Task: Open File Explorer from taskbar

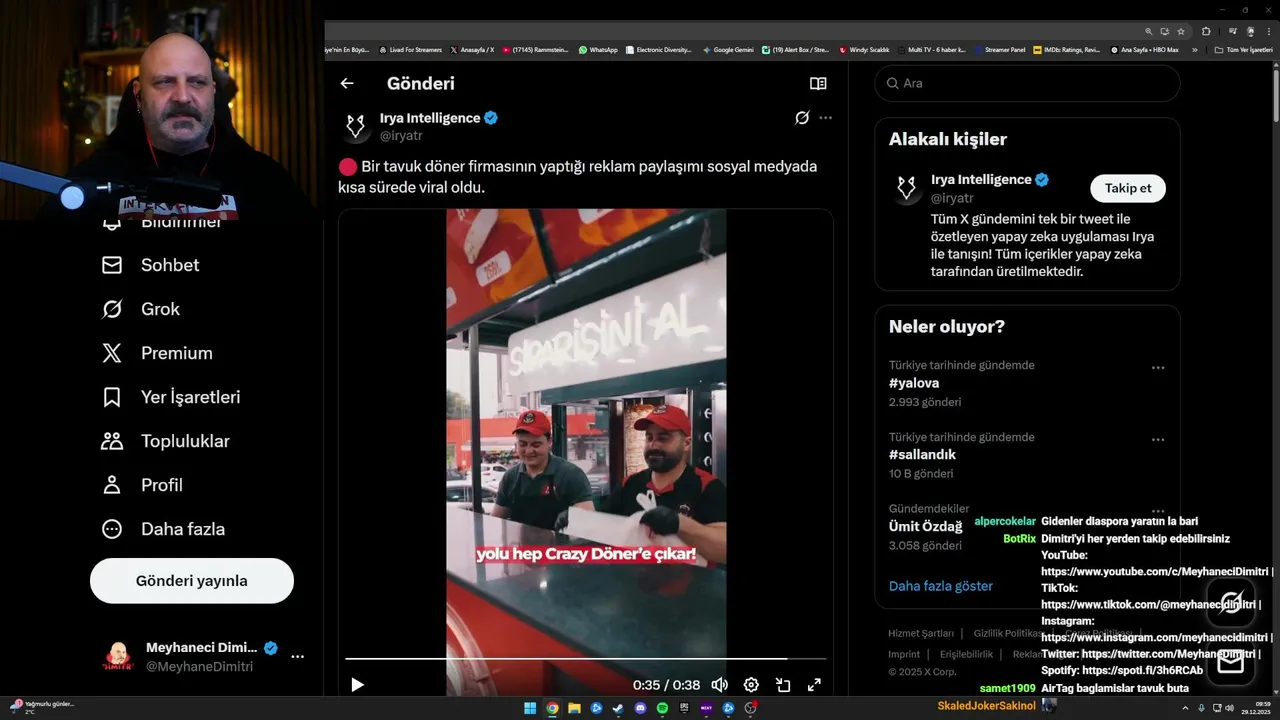Action: point(574,708)
